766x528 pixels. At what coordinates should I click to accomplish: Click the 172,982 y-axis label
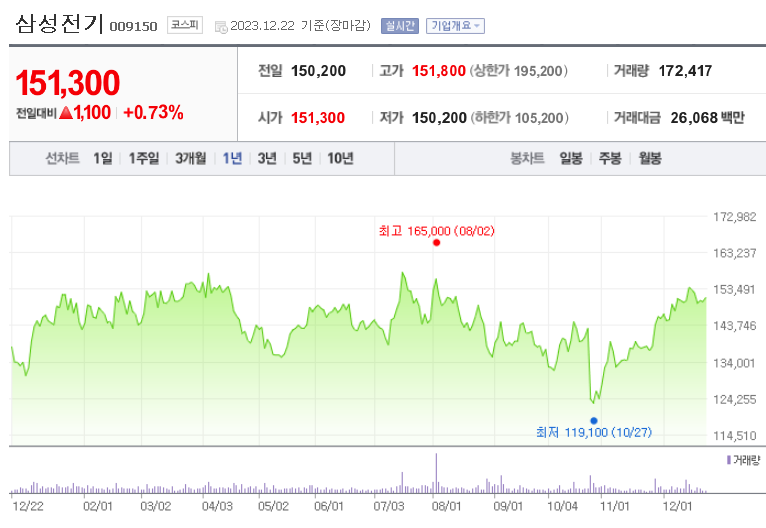[735, 217]
